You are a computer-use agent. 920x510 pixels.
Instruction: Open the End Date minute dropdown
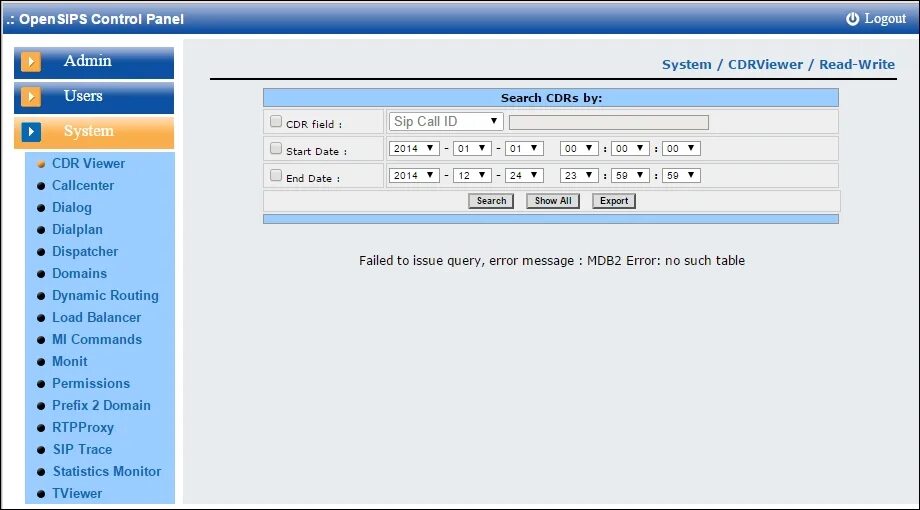pos(630,175)
